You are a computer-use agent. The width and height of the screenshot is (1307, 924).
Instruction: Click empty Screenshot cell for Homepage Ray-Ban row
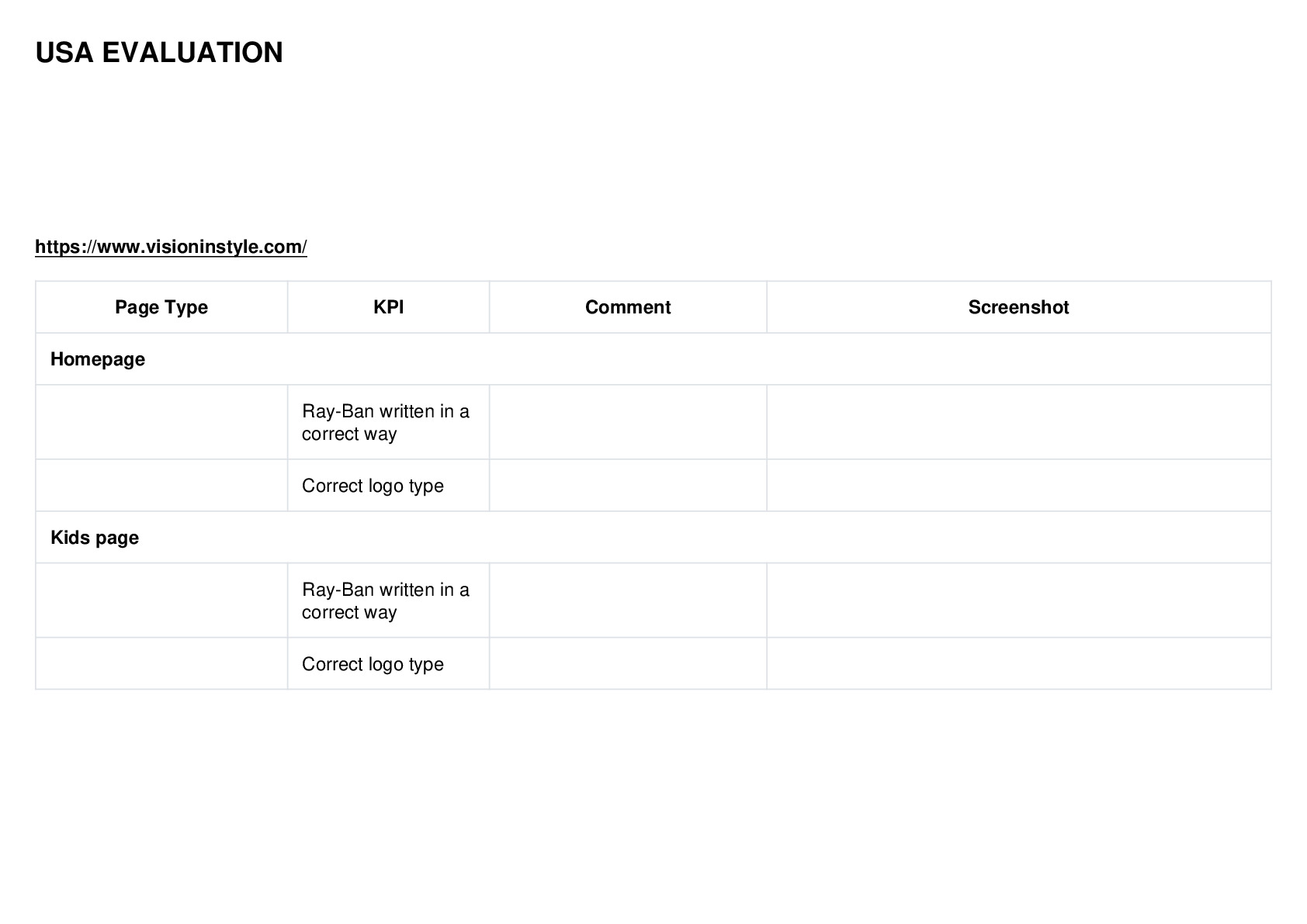(x=1019, y=422)
